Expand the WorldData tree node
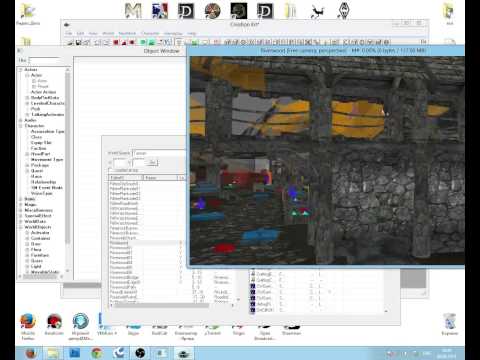This screenshot has width=480, height=360. click(x=21, y=221)
